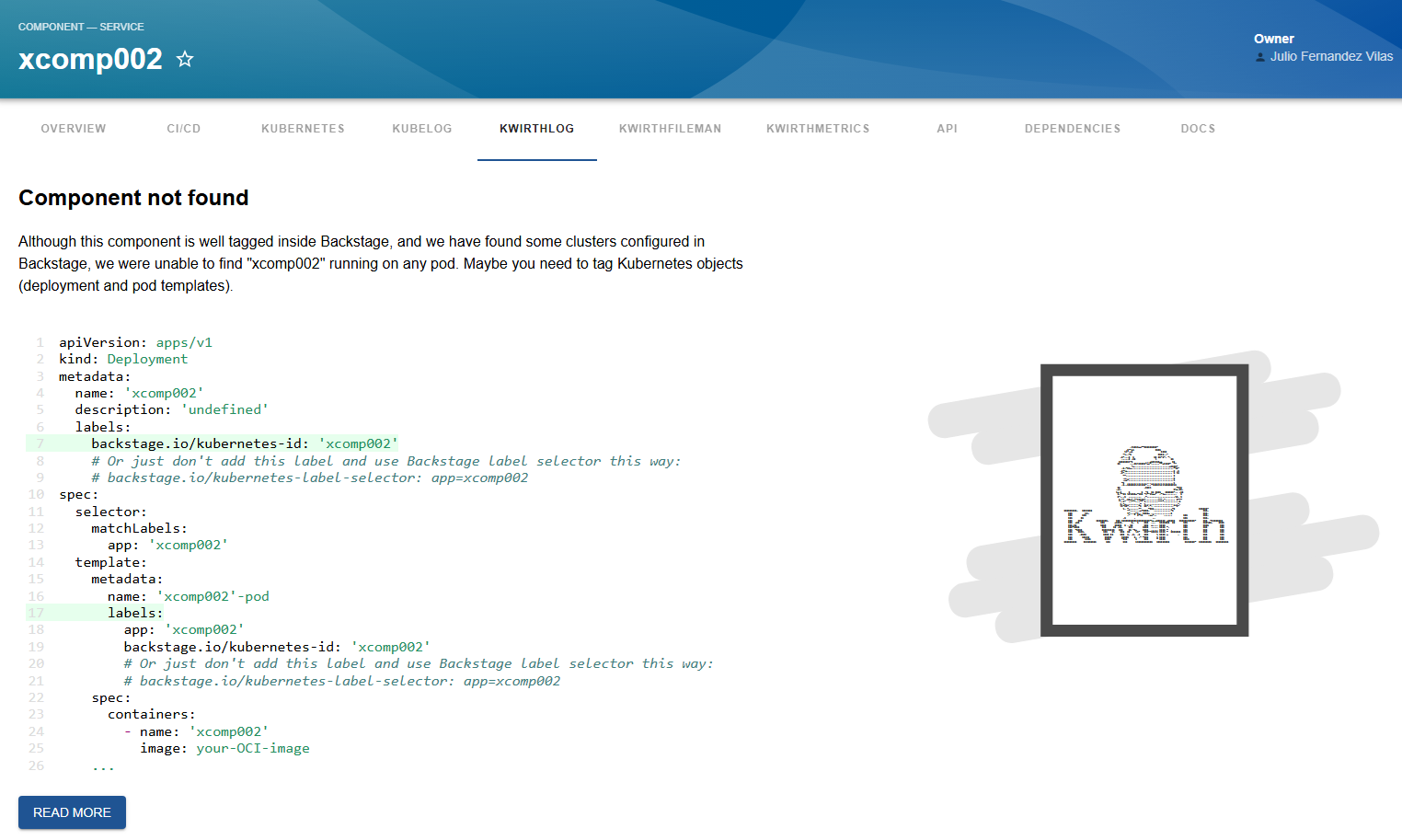The height and width of the screenshot is (840, 1402).
Task: Click the 'description: undefined' code line
Action: coord(172,409)
